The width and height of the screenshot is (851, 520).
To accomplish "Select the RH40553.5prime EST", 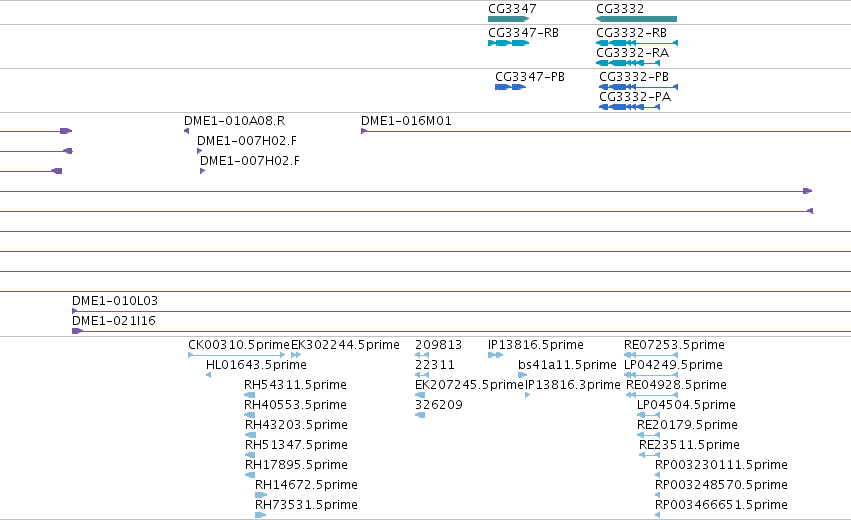I will pos(250,415).
